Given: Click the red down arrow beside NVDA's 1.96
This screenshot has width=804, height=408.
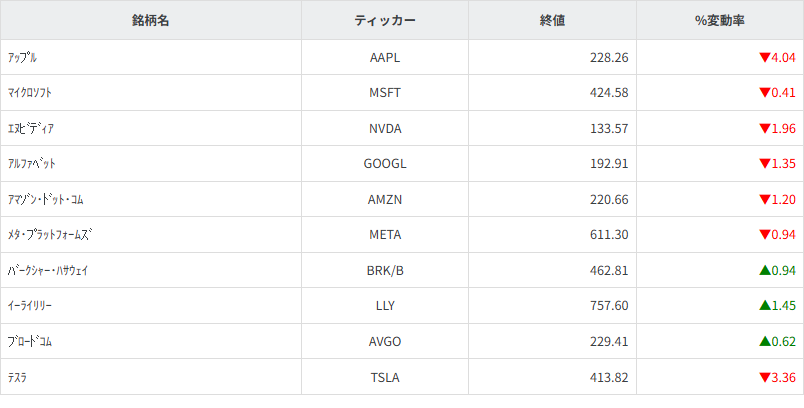Looking at the screenshot, I should [x=765, y=129].
